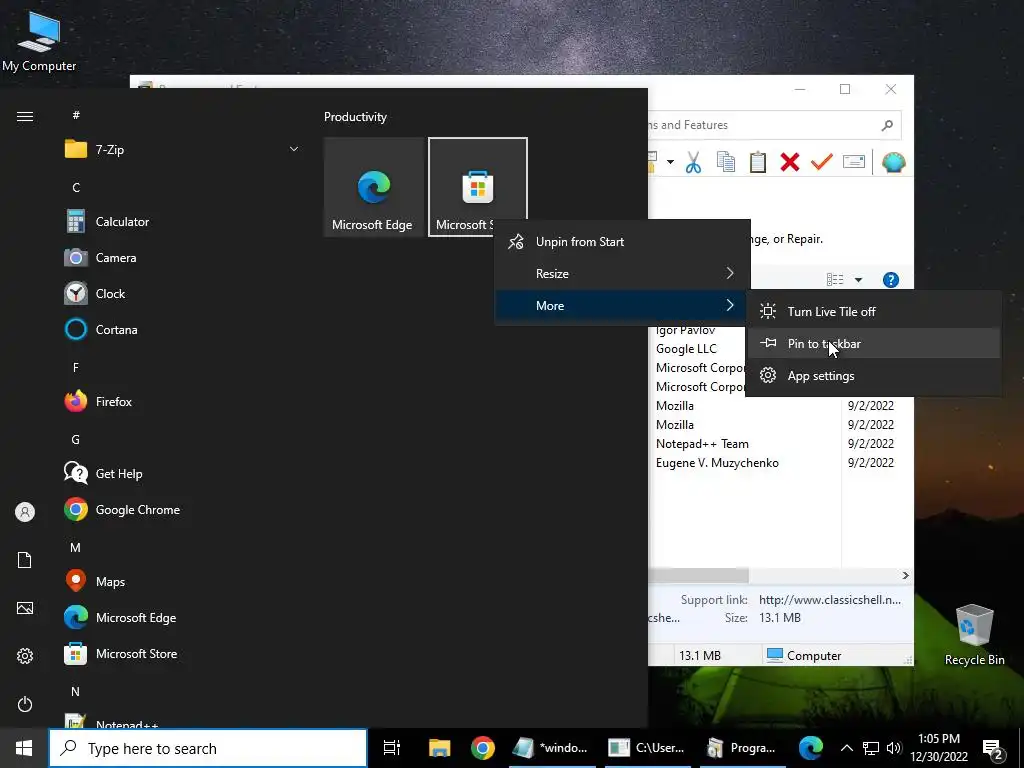Select Unpin from Start

coord(622,242)
